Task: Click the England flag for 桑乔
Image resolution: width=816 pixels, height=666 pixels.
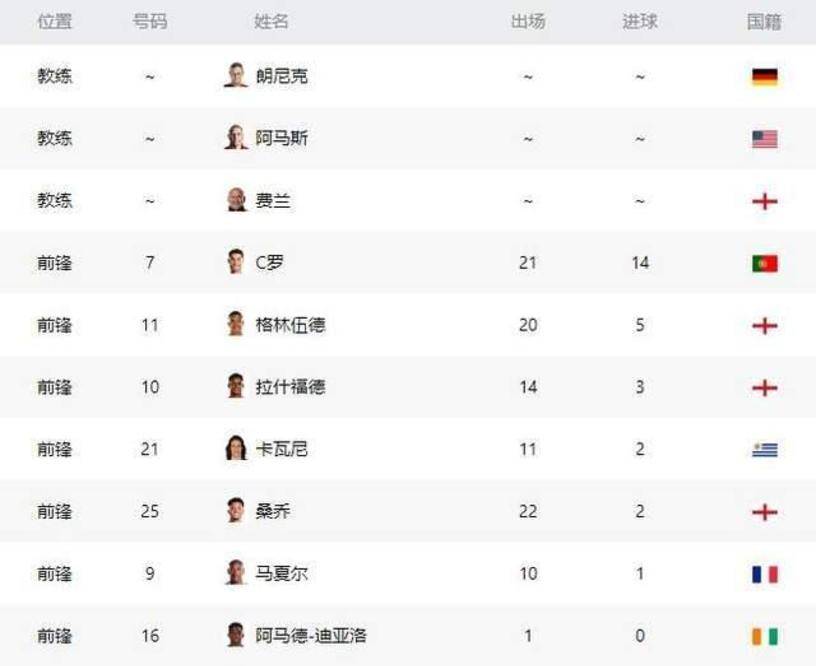Action: (764, 512)
